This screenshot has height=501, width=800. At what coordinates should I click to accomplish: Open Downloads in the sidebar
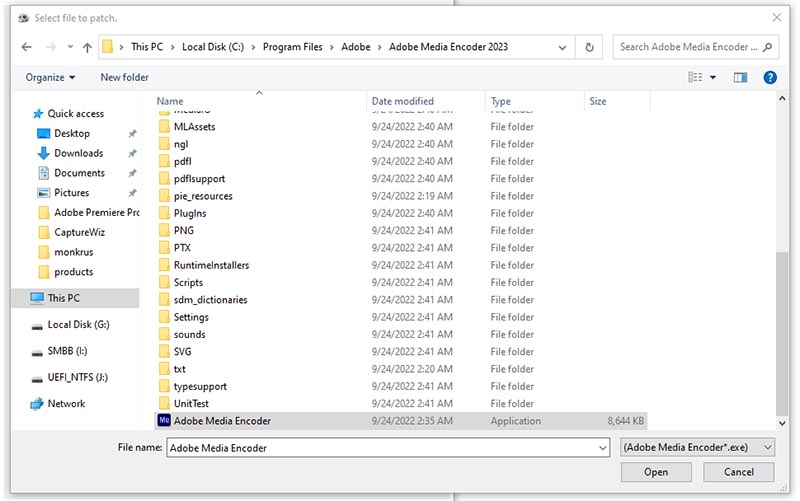coord(79,154)
